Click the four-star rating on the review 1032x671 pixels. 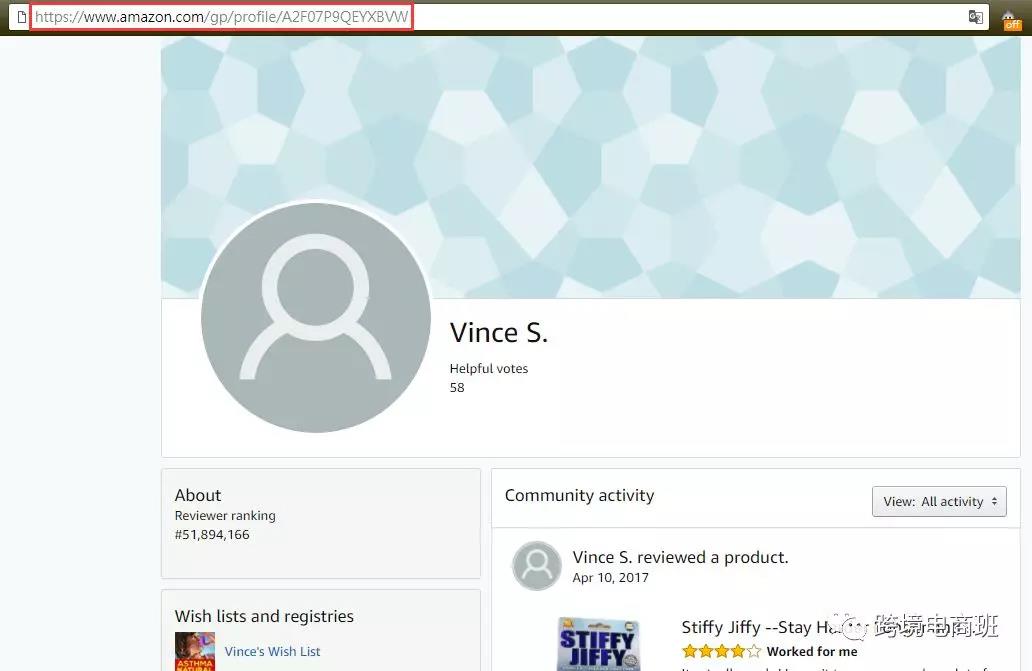coord(721,651)
